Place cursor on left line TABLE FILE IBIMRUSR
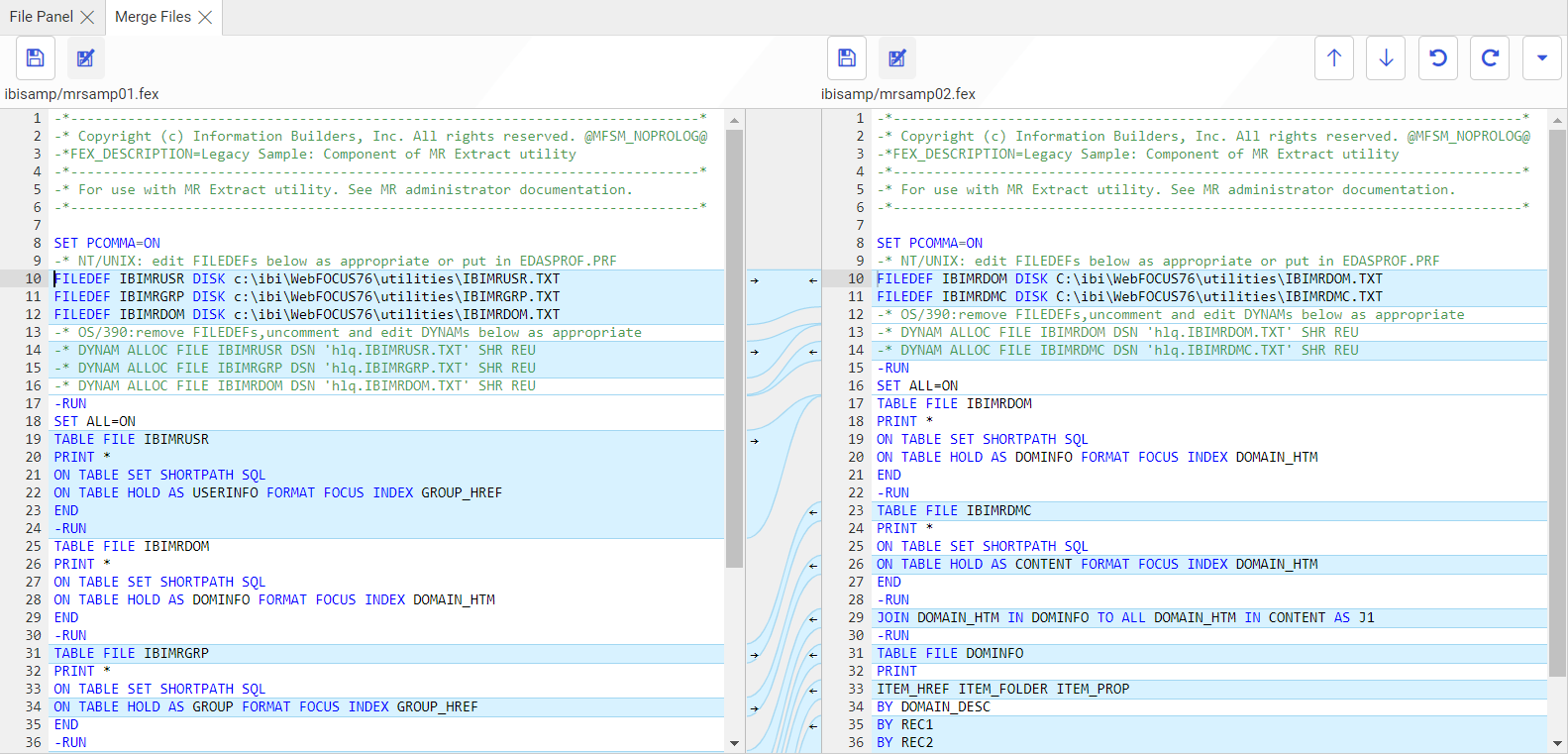The image size is (1568, 755). (131, 440)
